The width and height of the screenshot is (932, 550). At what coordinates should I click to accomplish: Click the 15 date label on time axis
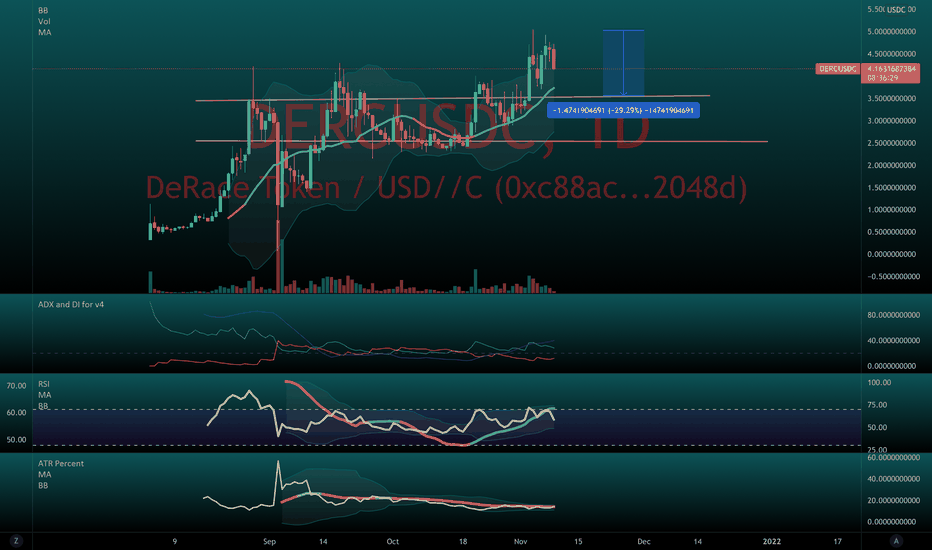click(578, 541)
